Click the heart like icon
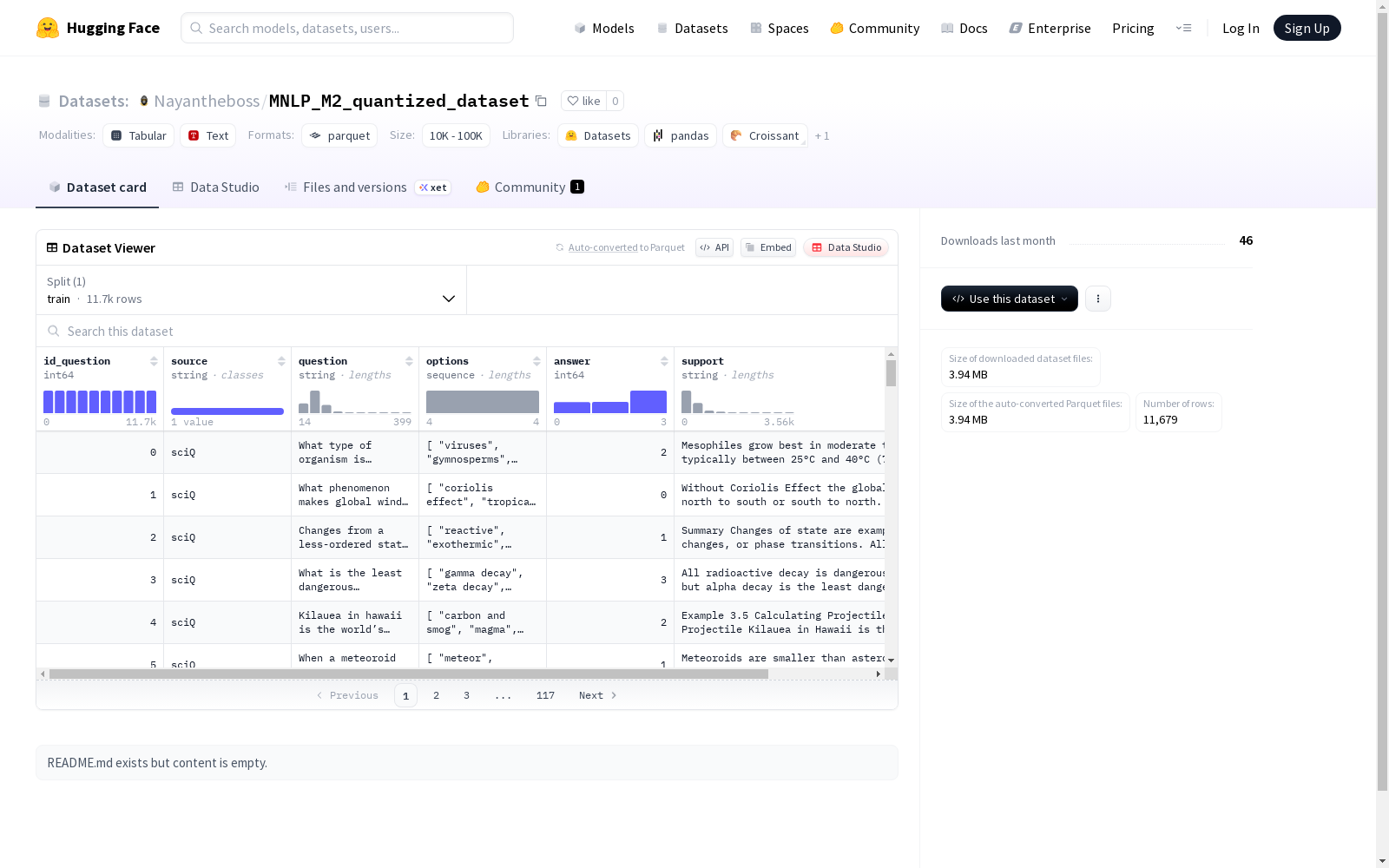 (573, 101)
